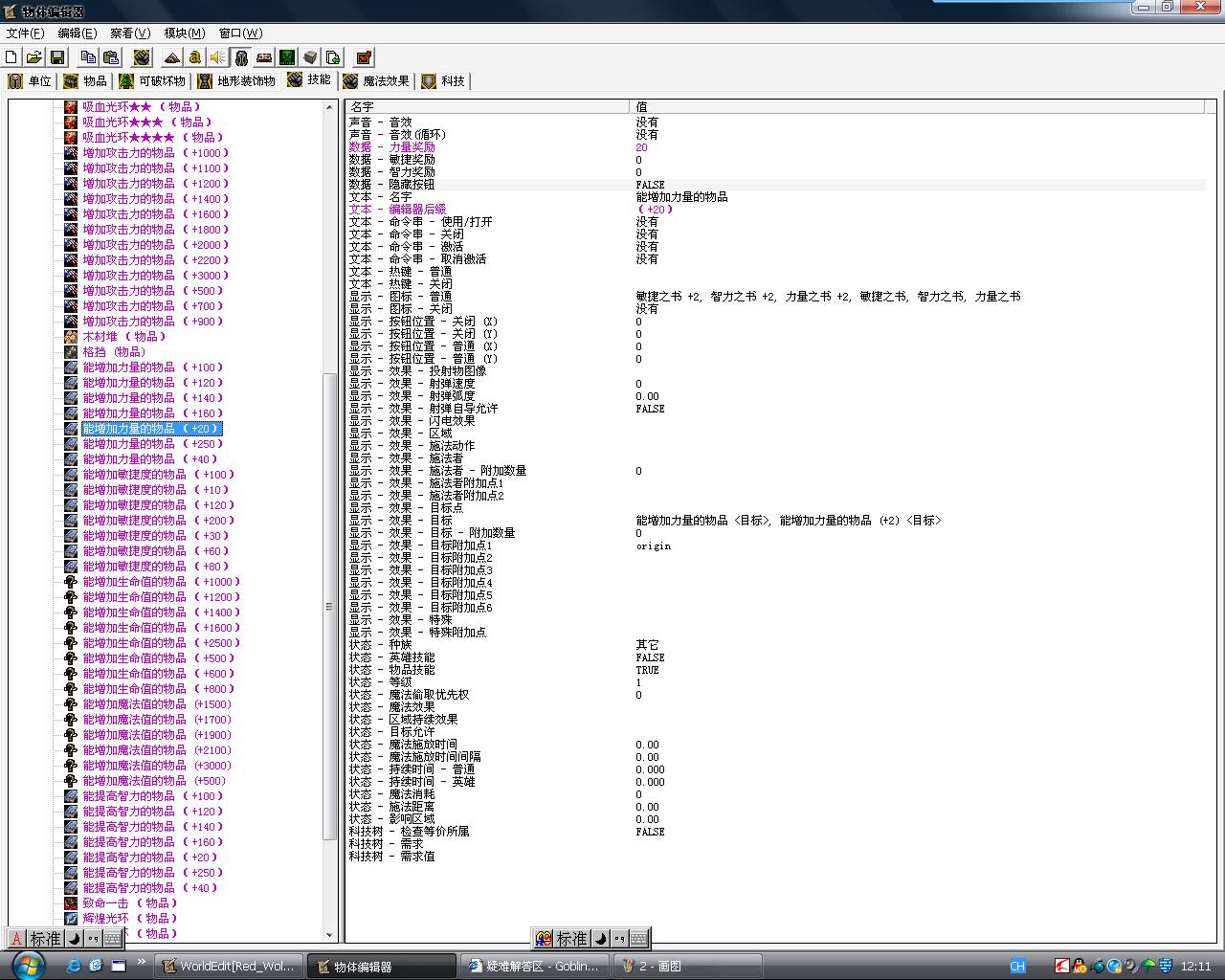This screenshot has height=980, width=1225.
Task: Select the 数据 - 力量奖励 property row
Action: [776, 147]
